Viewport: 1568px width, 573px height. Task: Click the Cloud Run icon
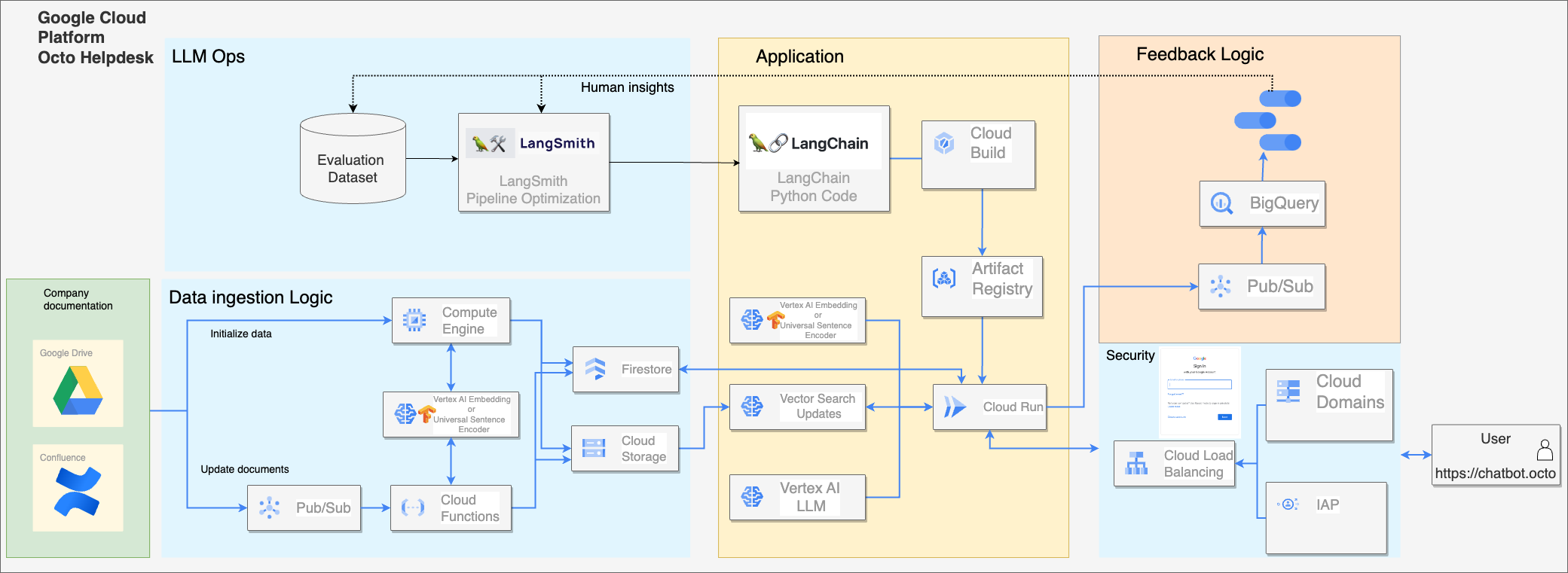(x=955, y=407)
